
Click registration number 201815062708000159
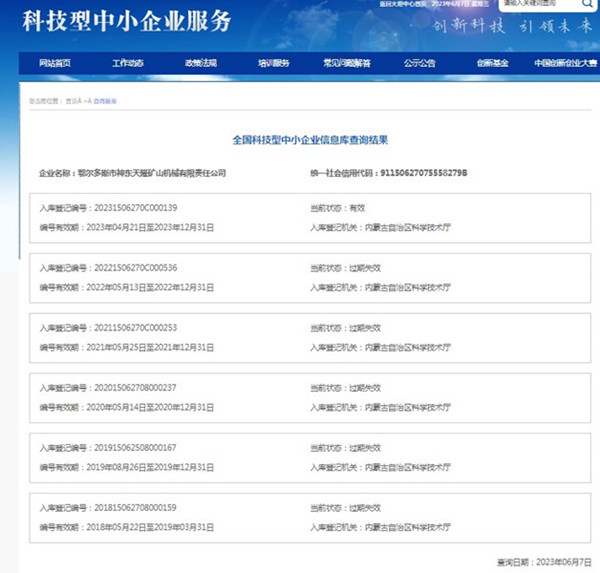pos(133,508)
